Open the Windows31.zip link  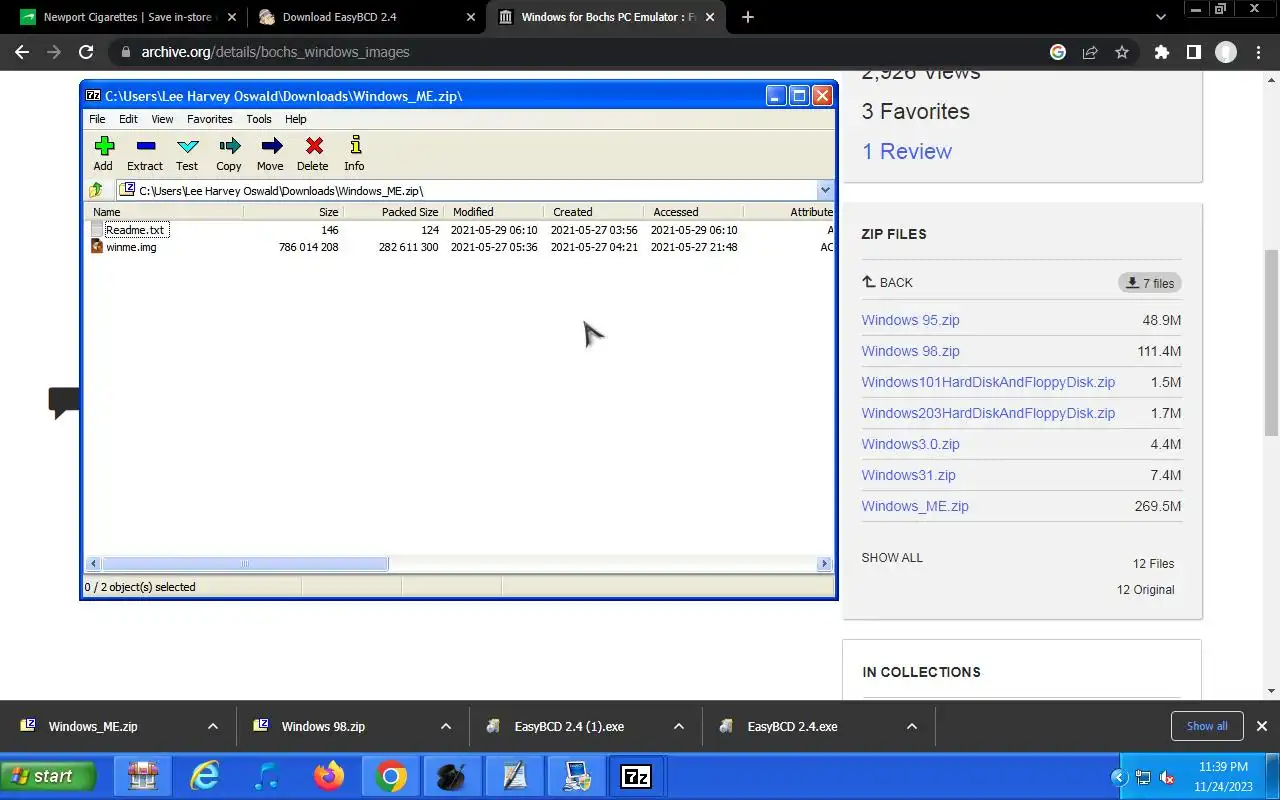[x=908, y=475]
